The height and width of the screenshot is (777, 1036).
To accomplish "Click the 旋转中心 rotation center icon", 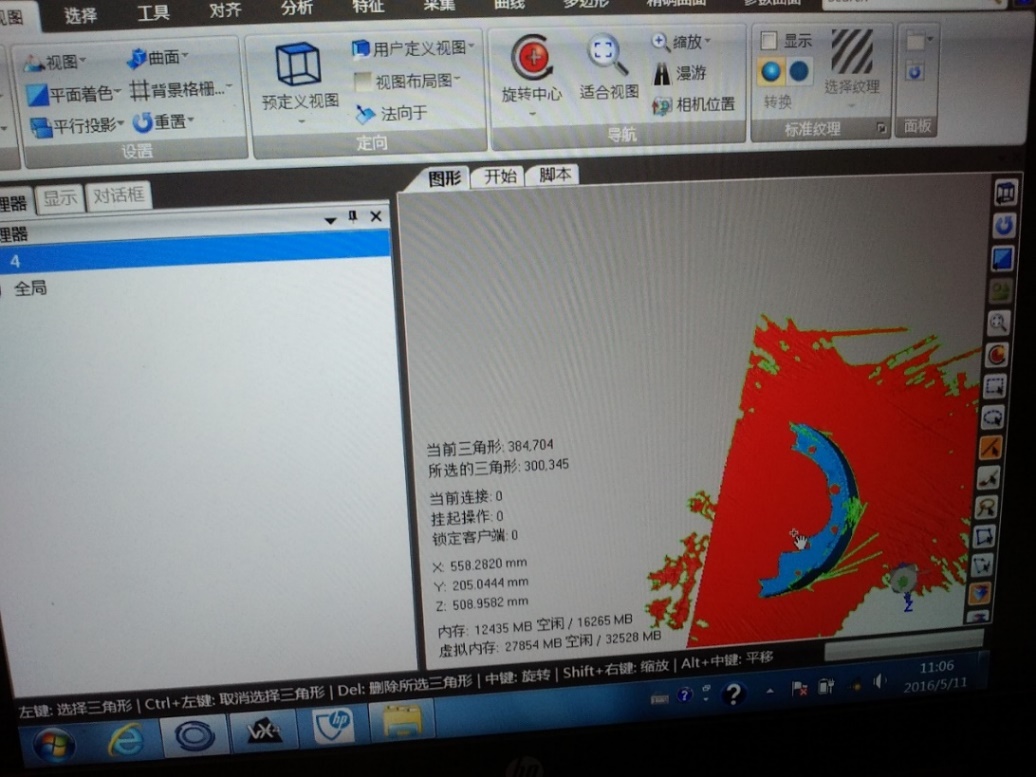I will [x=533, y=58].
